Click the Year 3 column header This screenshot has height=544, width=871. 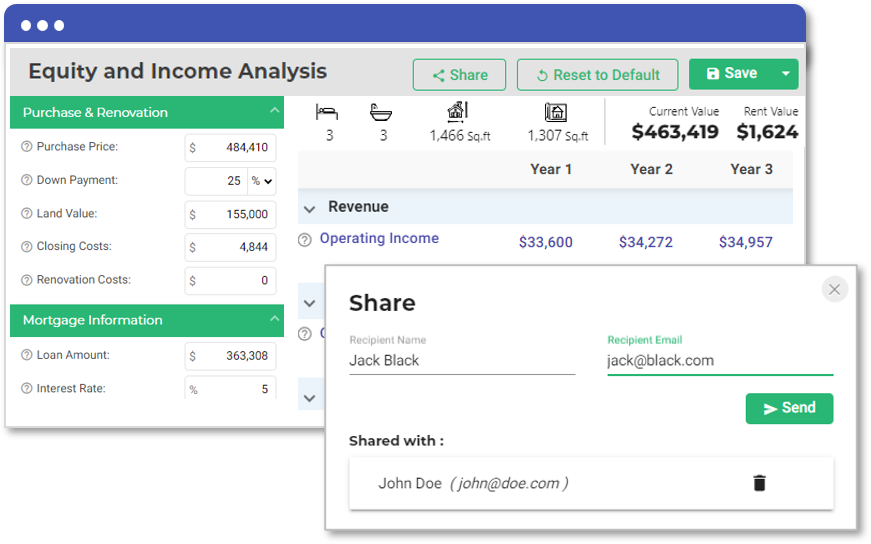pos(751,169)
